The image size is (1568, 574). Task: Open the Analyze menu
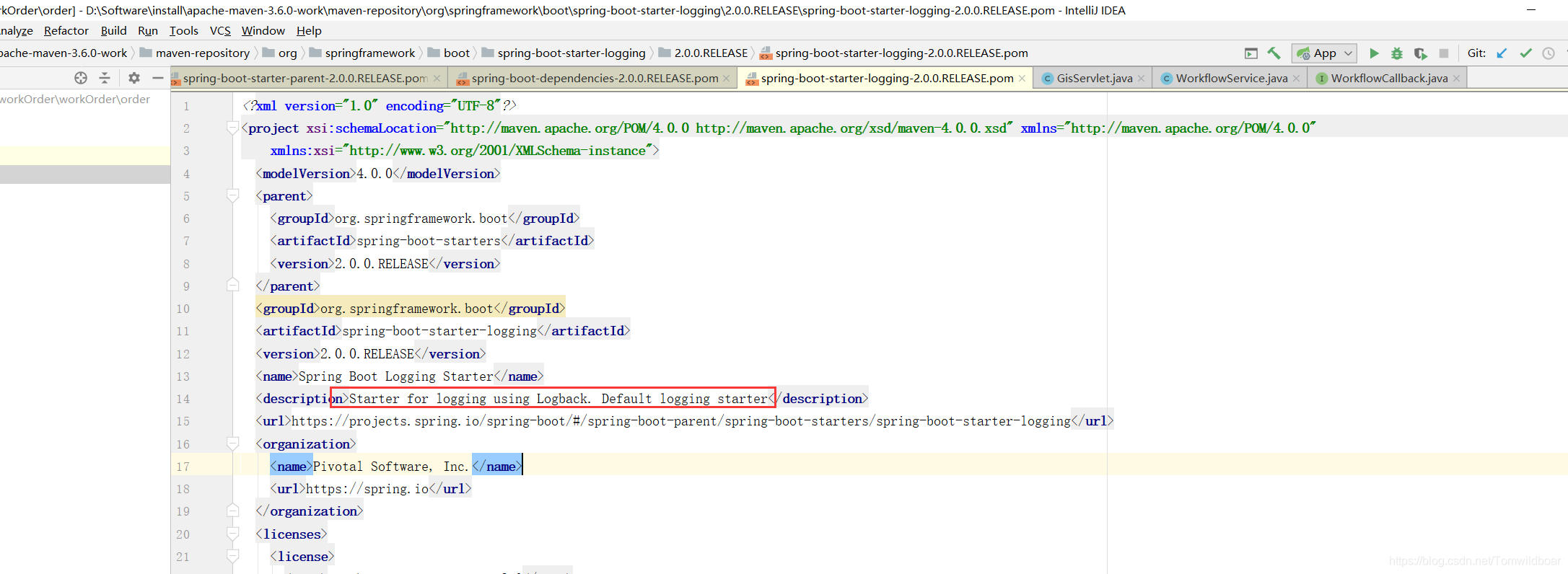pyautogui.click(x=16, y=31)
